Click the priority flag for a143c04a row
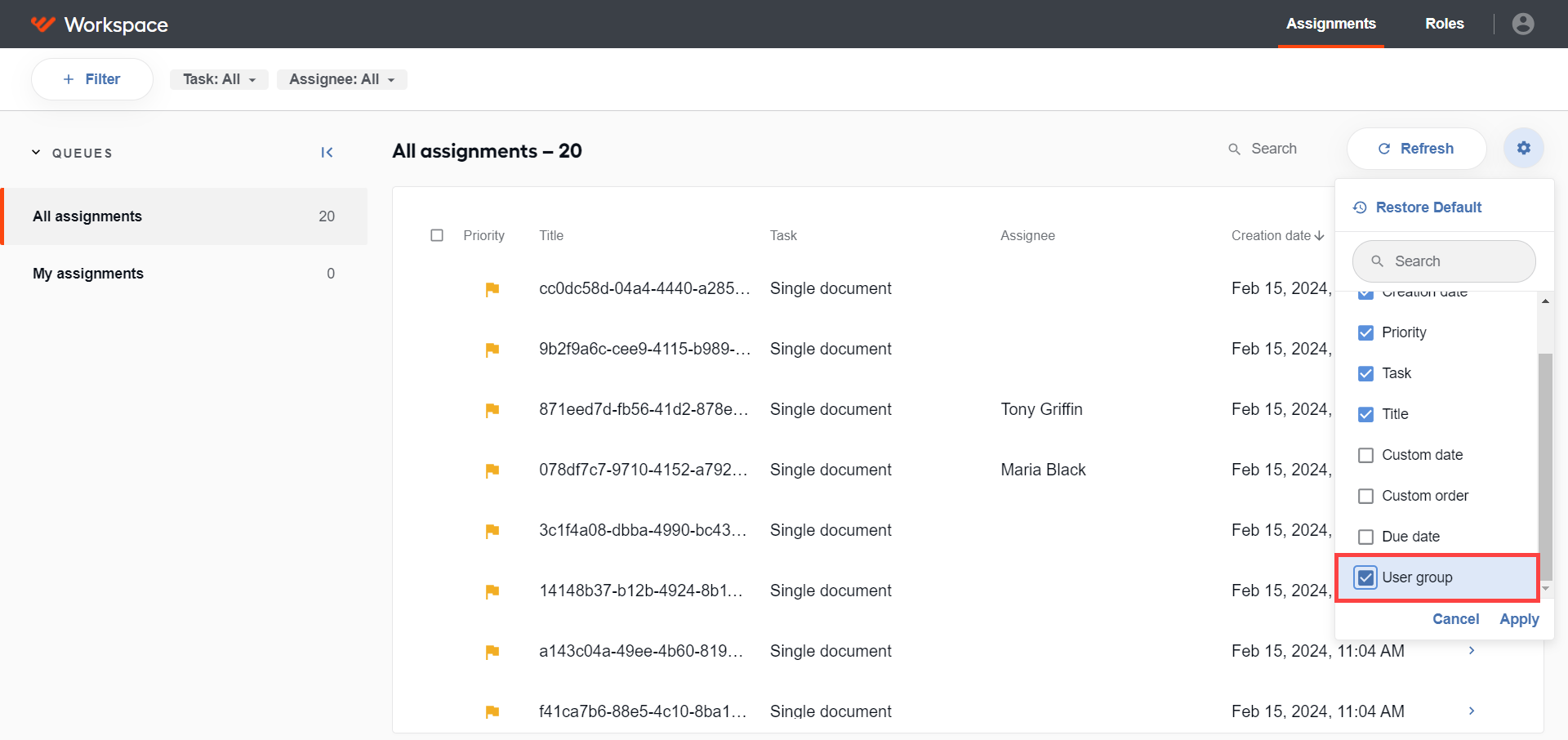This screenshot has width=1568, height=740. (x=492, y=651)
